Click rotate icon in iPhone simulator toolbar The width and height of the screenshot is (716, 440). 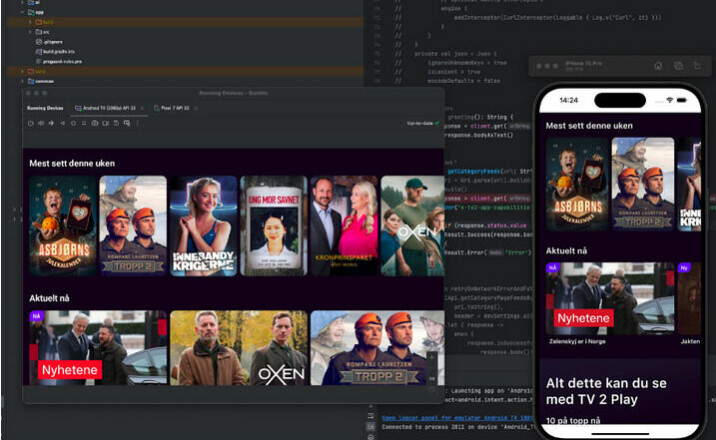[697, 66]
